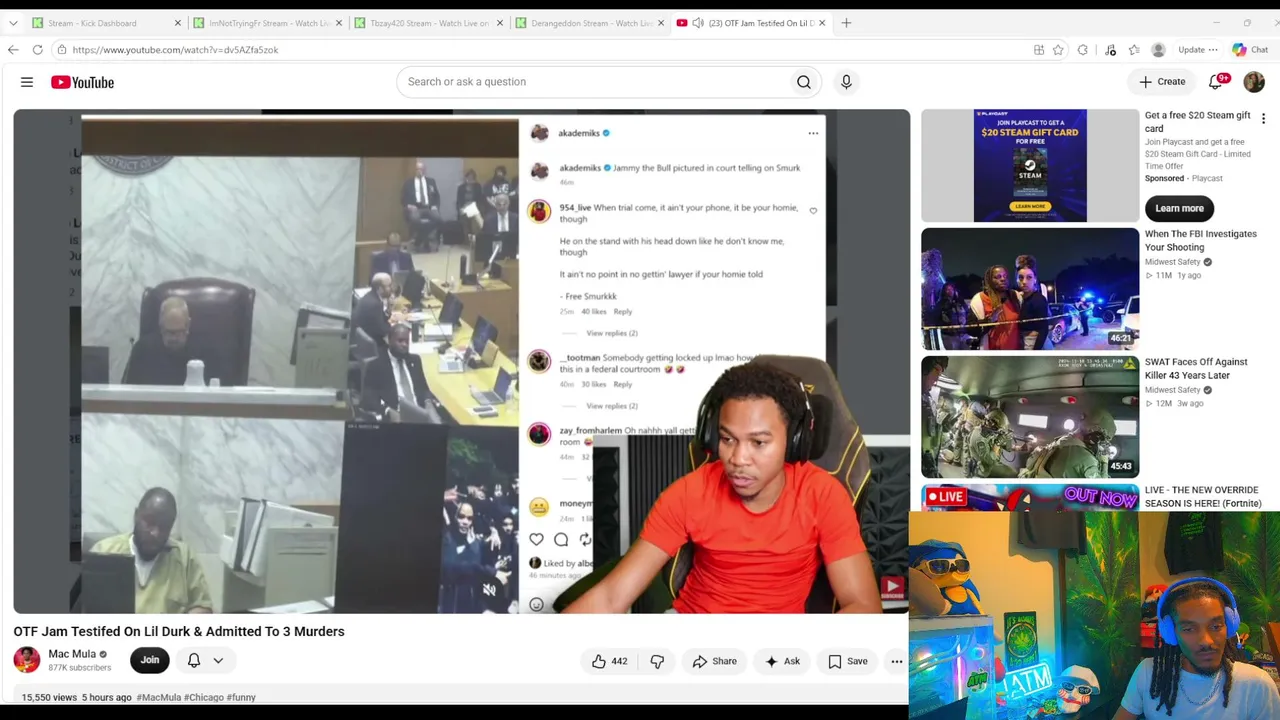Bookmark this page with the star

point(1058,50)
